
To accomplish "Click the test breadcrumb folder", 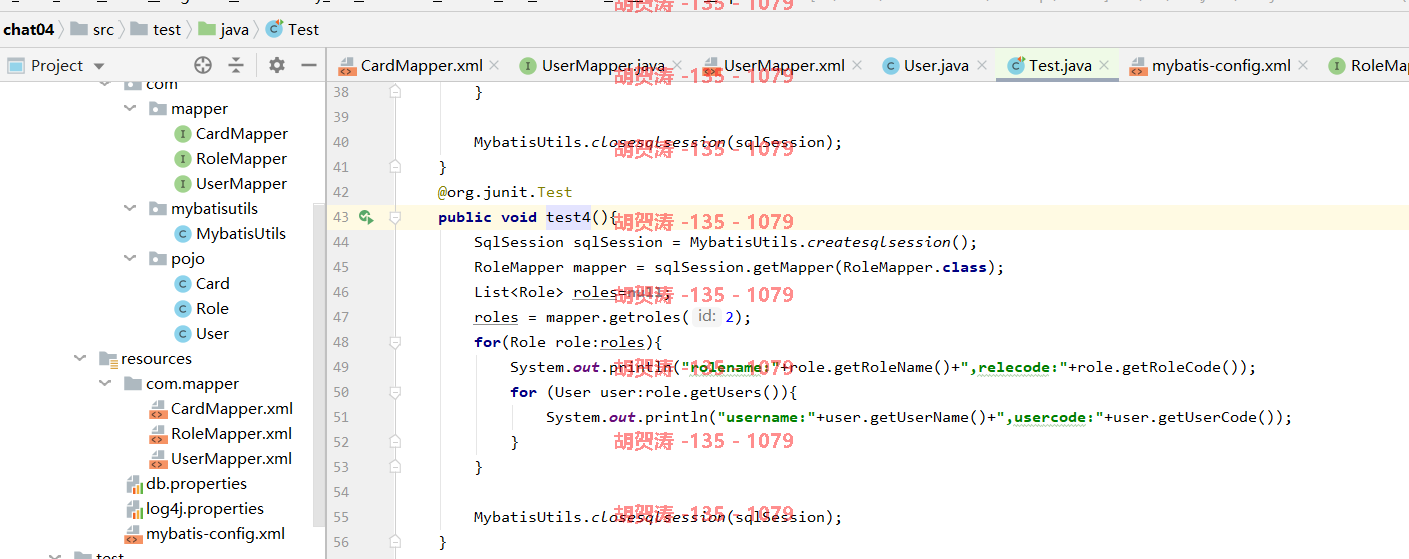I will click(156, 29).
